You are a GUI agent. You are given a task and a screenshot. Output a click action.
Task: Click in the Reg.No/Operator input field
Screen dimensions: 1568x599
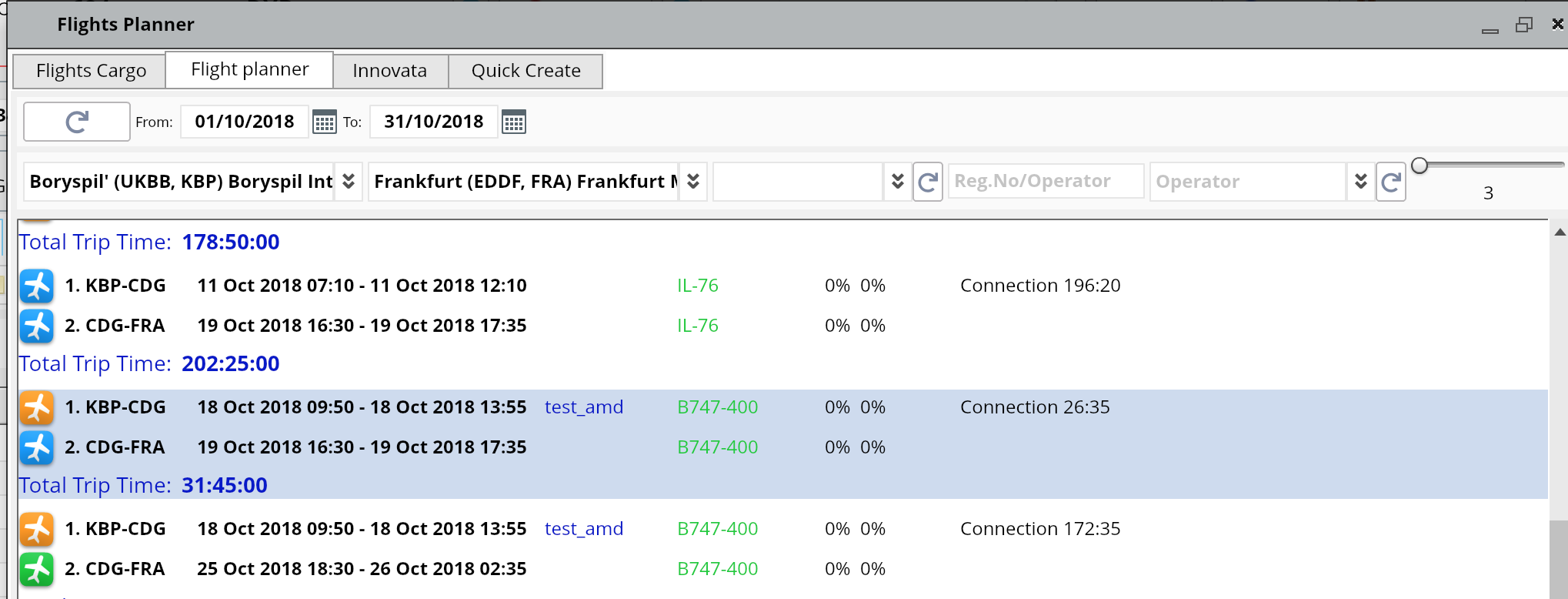pos(1045,182)
